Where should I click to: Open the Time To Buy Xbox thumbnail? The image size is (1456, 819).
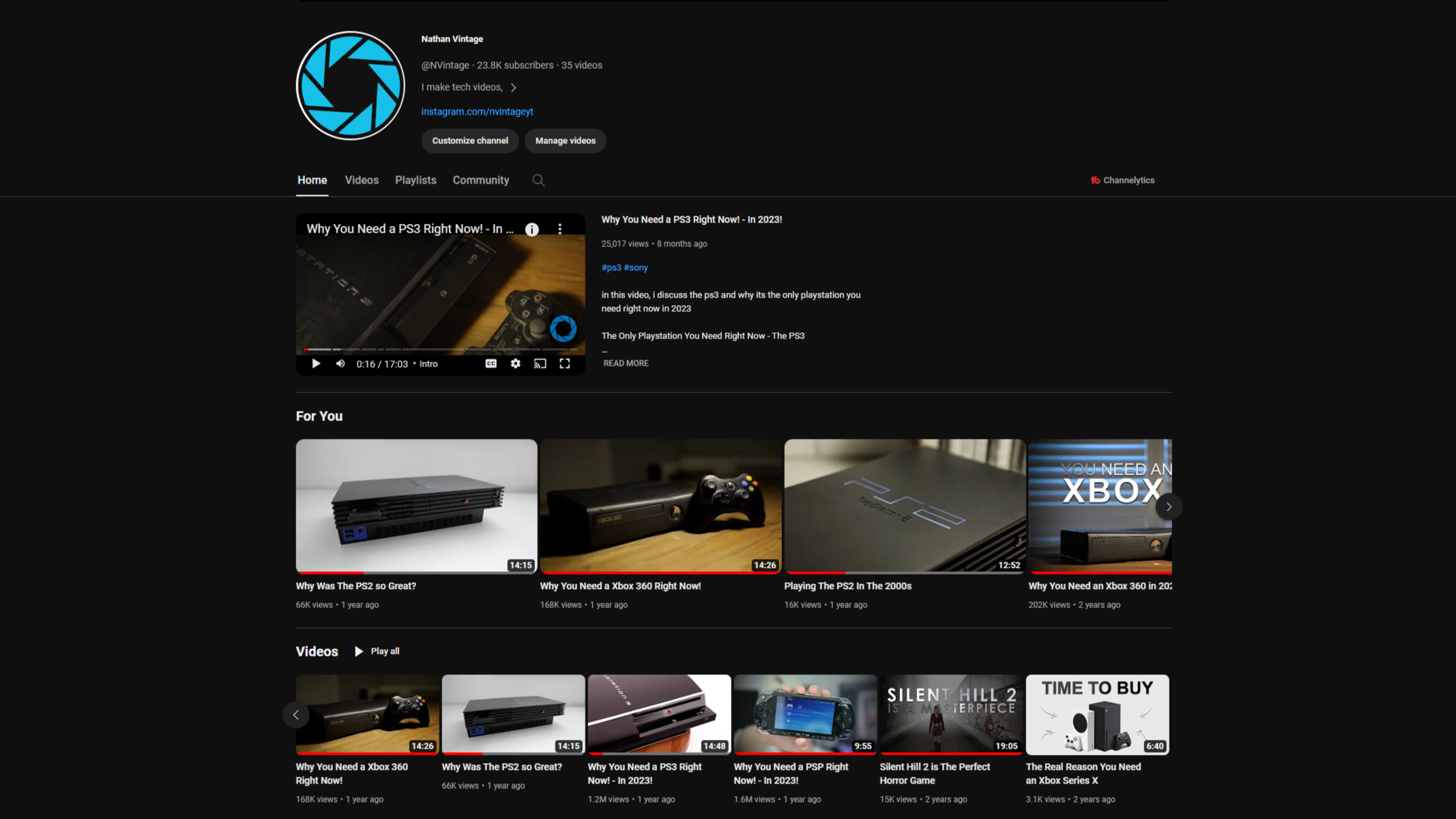pos(1097,715)
